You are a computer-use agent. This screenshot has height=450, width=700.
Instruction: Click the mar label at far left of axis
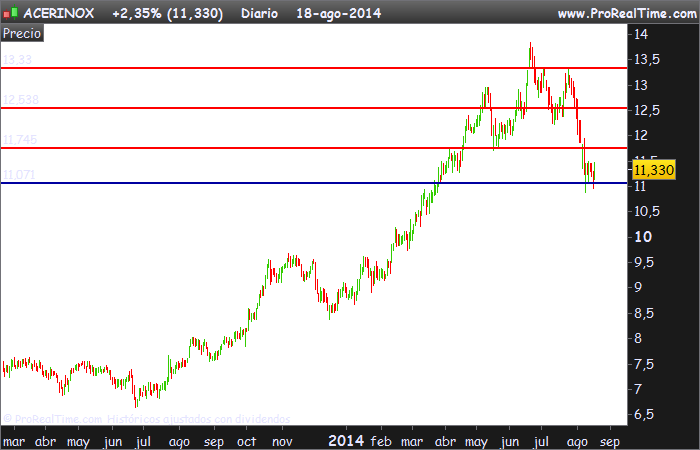(x=14, y=442)
